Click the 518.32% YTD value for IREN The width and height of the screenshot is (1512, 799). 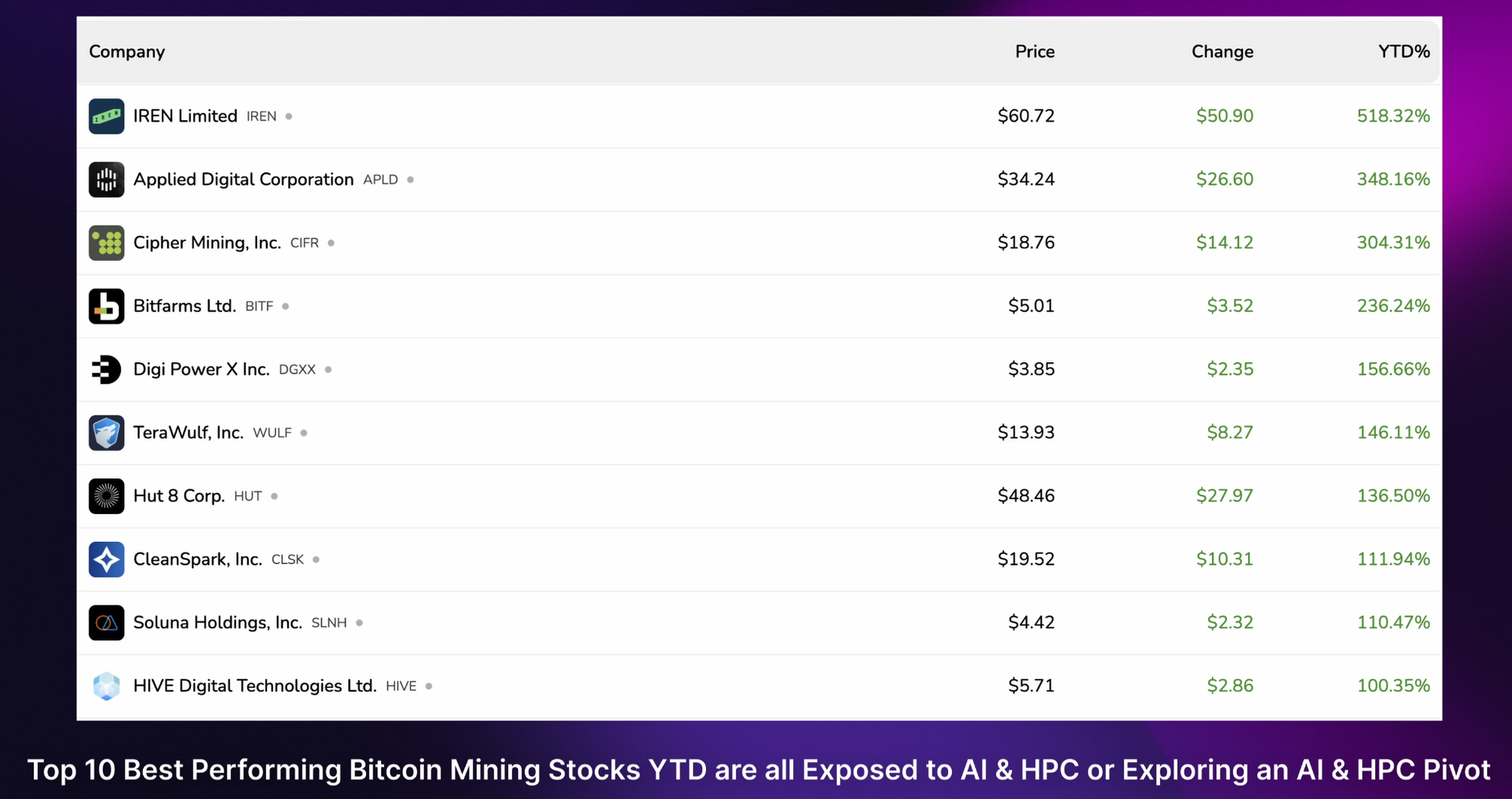pyautogui.click(x=1393, y=116)
